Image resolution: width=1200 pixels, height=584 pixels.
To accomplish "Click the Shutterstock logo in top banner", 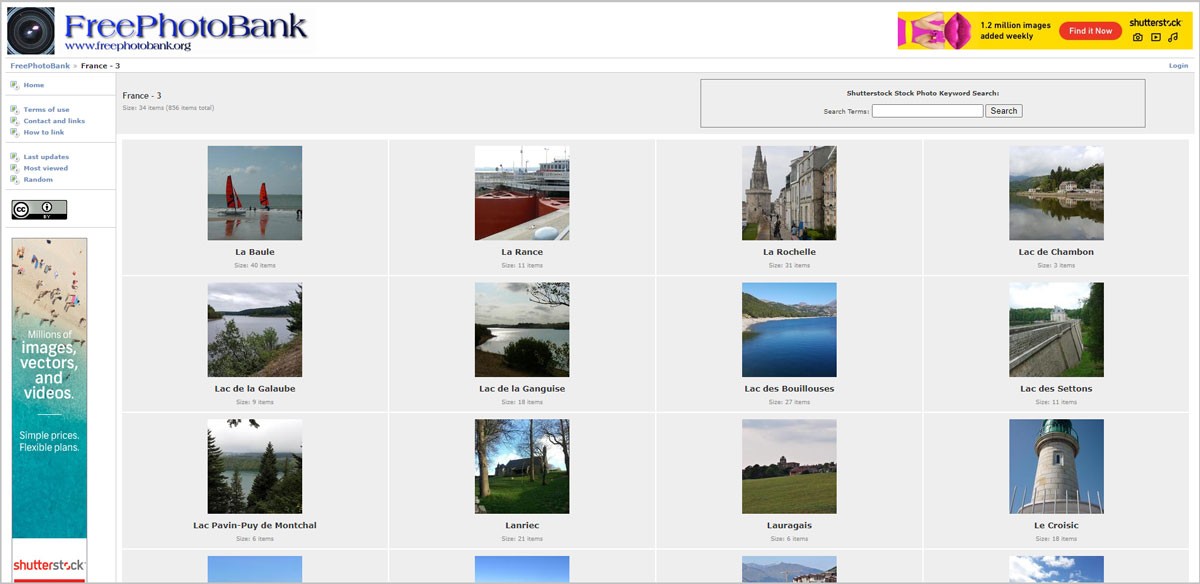I will click(x=1156, y=22).
